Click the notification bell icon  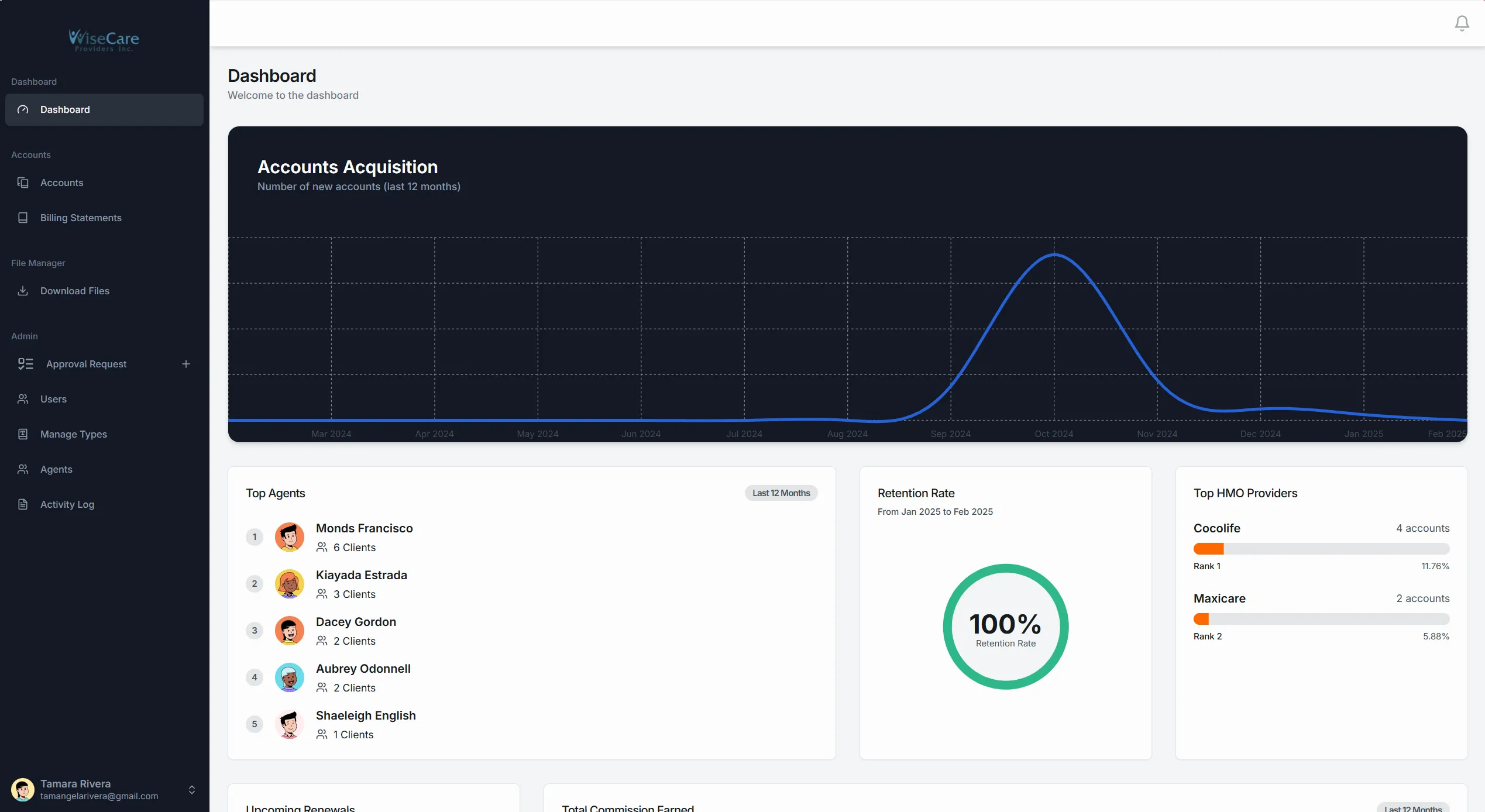(1461, 23)
